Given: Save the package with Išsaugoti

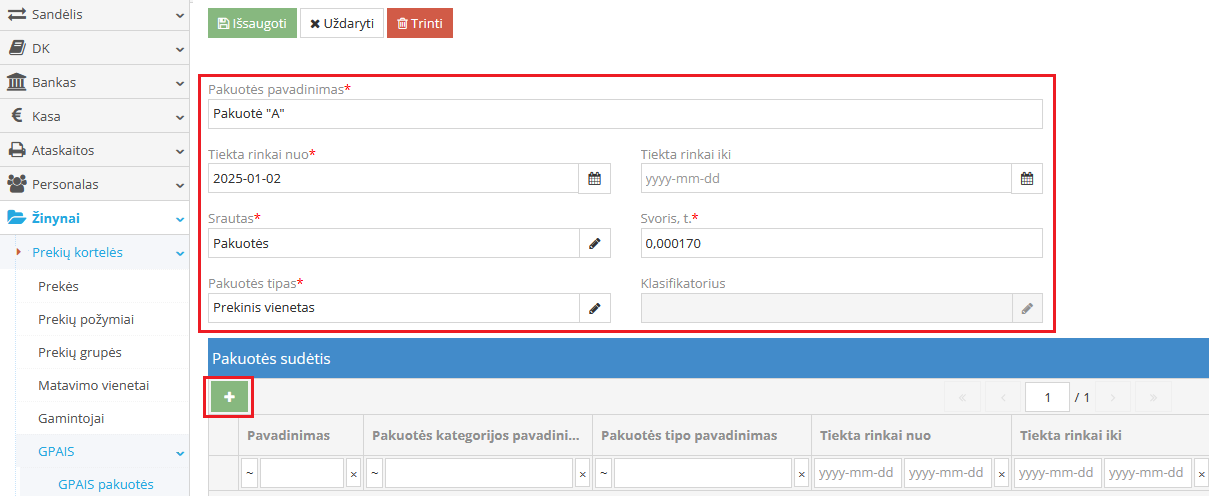Looking at the screenshot, I should tap(252, 23).
